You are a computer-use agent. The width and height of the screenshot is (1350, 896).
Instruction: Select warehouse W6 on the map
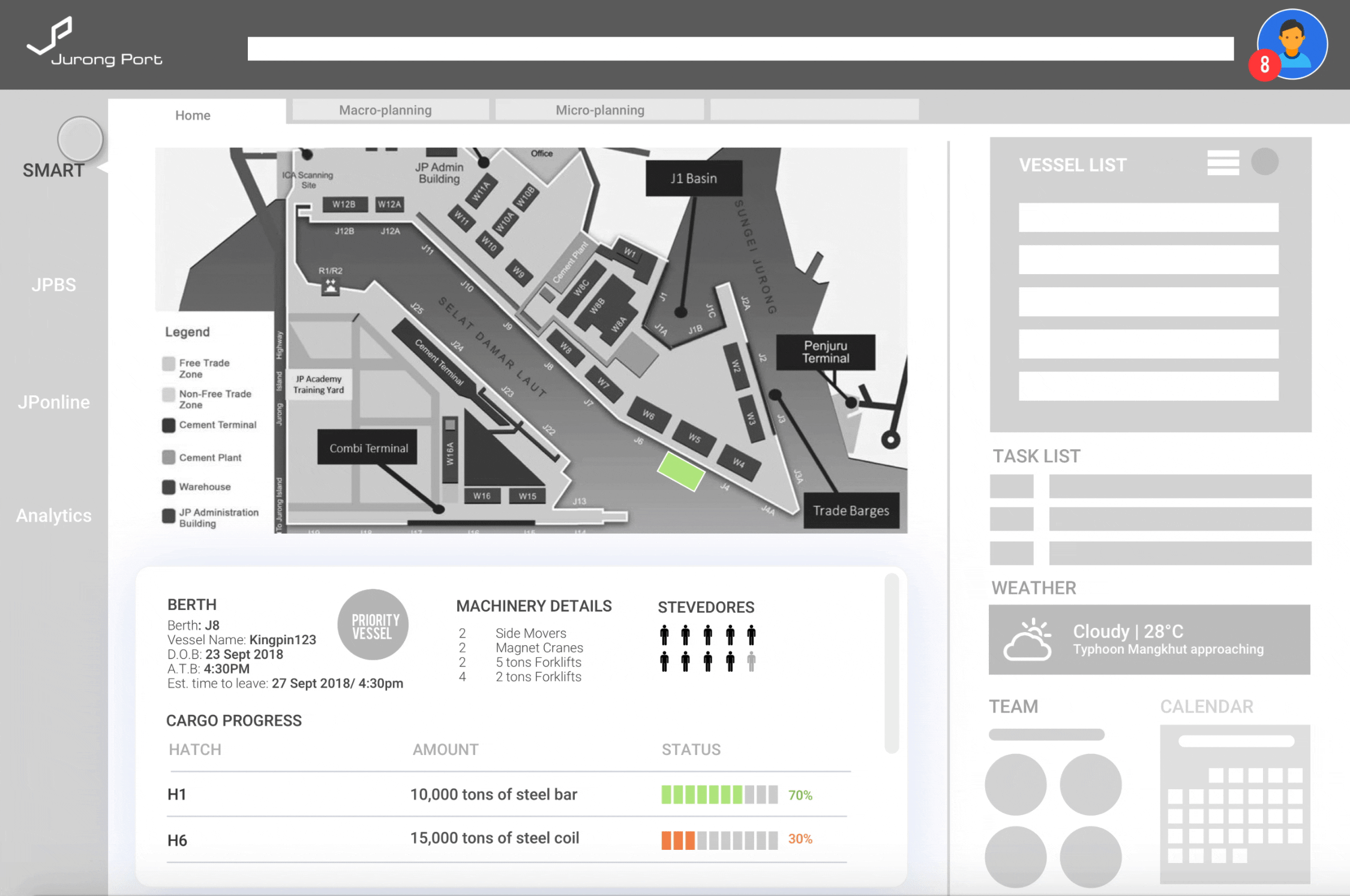[x=649, y=414]
